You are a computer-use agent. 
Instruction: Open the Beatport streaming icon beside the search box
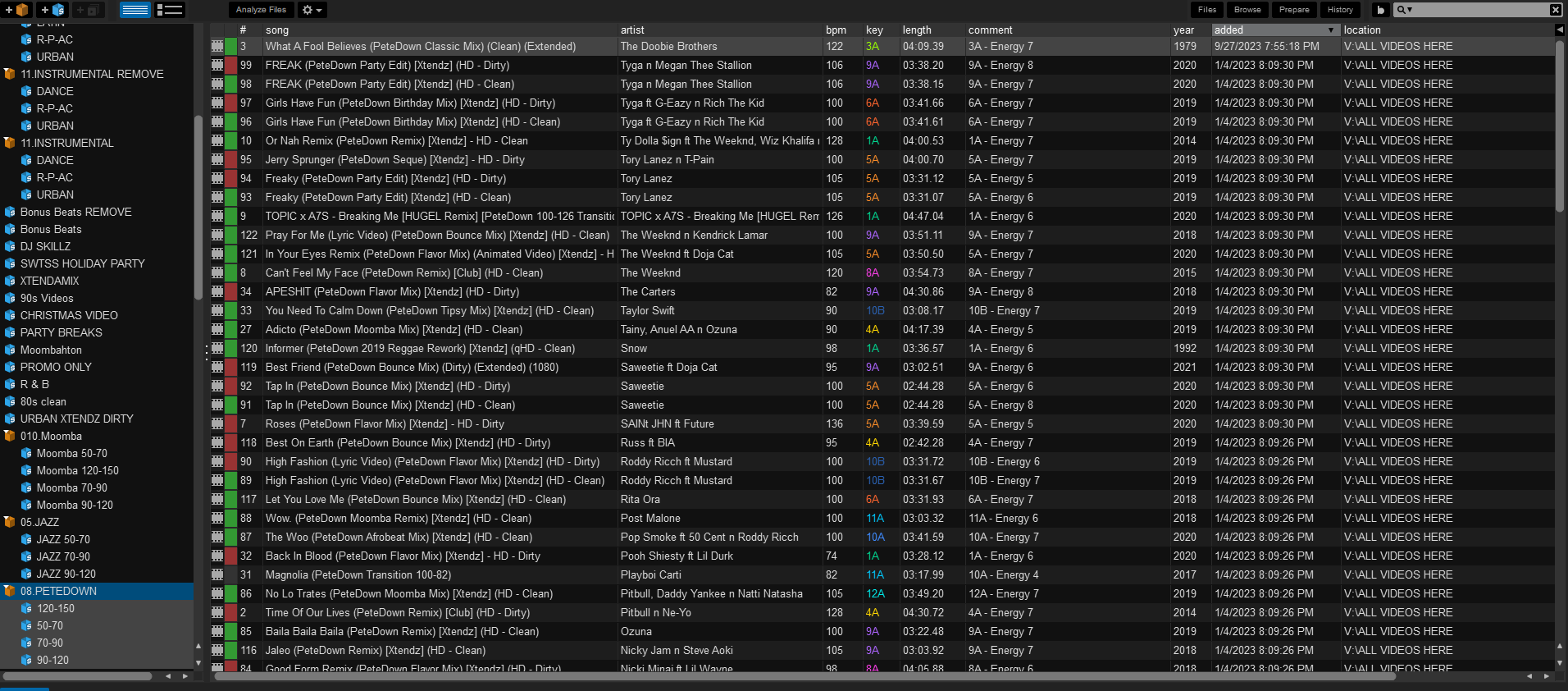[x=1380, y=10]
